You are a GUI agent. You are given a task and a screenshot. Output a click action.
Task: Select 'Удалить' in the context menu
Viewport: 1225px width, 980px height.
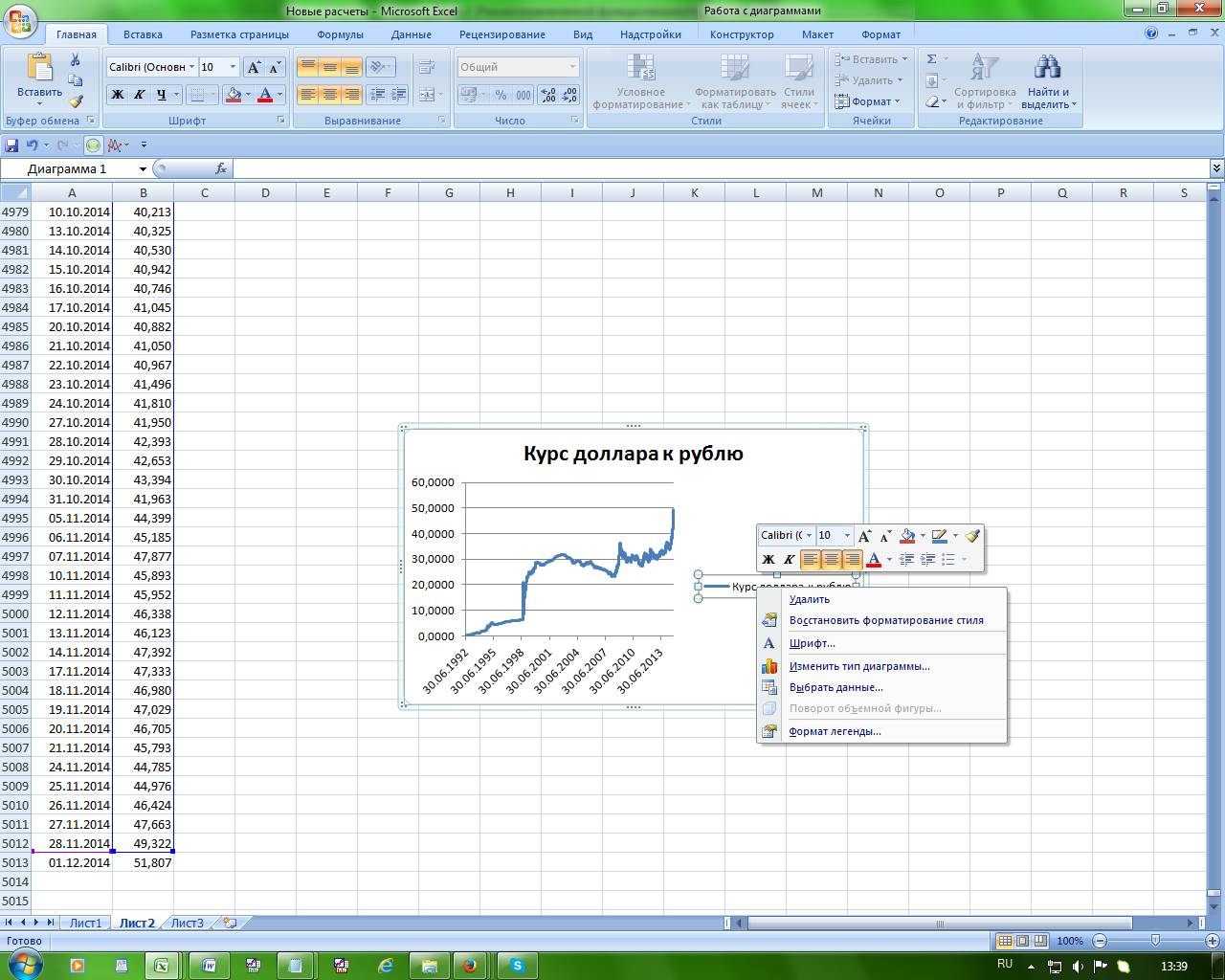[809, 599]
